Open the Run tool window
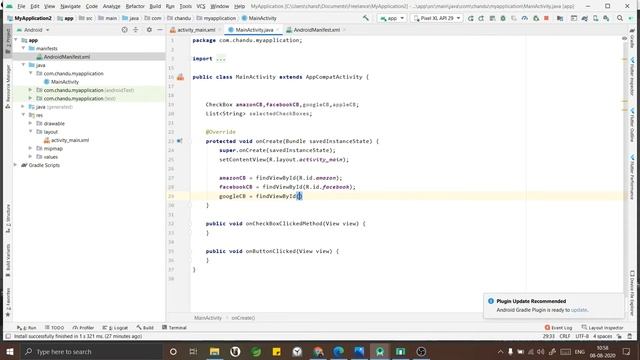Viewport: 640px width, 360px height. [x=27, y=327]
